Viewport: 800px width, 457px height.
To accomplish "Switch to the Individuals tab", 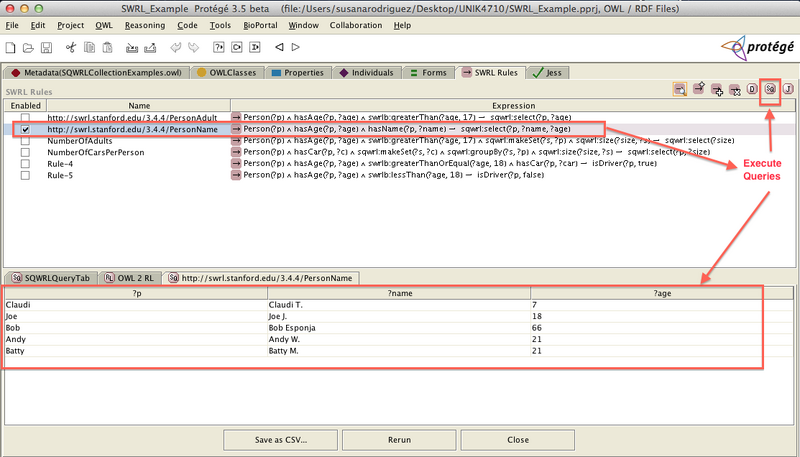I will coord(367,72).
